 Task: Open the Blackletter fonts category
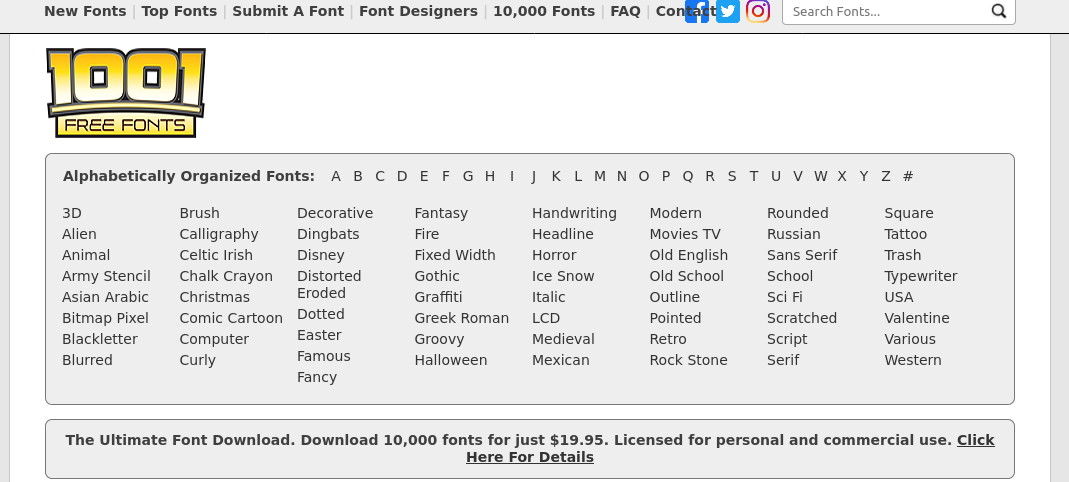(100, 340)
